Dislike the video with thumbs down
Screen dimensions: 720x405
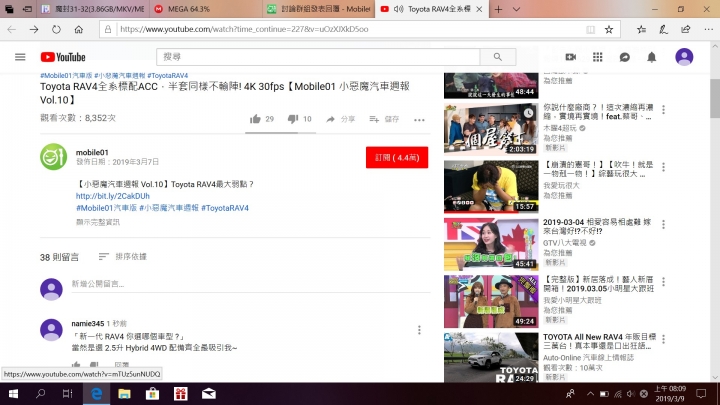293,119
